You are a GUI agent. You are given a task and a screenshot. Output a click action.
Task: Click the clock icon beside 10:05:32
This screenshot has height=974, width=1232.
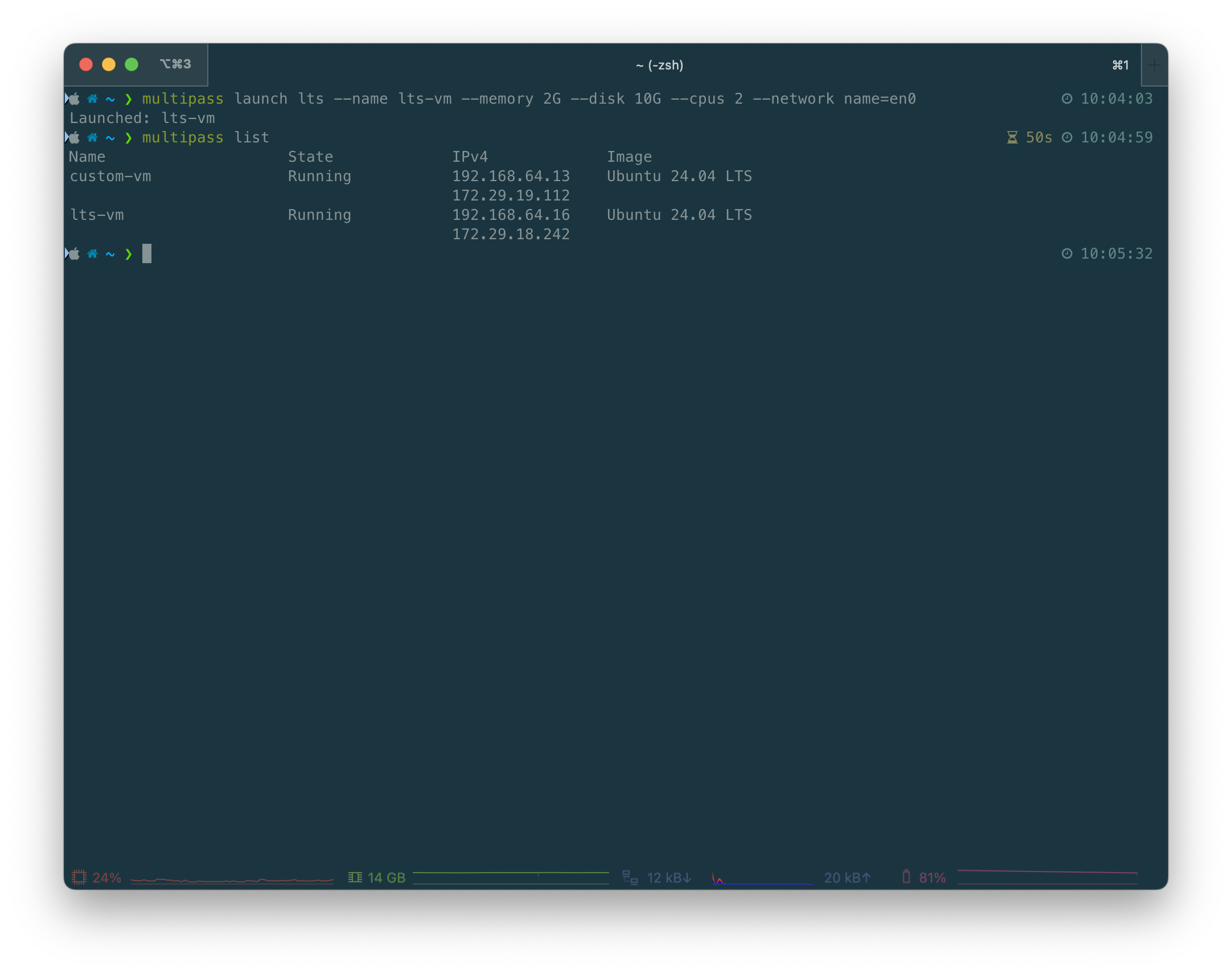coord(1067,254)
